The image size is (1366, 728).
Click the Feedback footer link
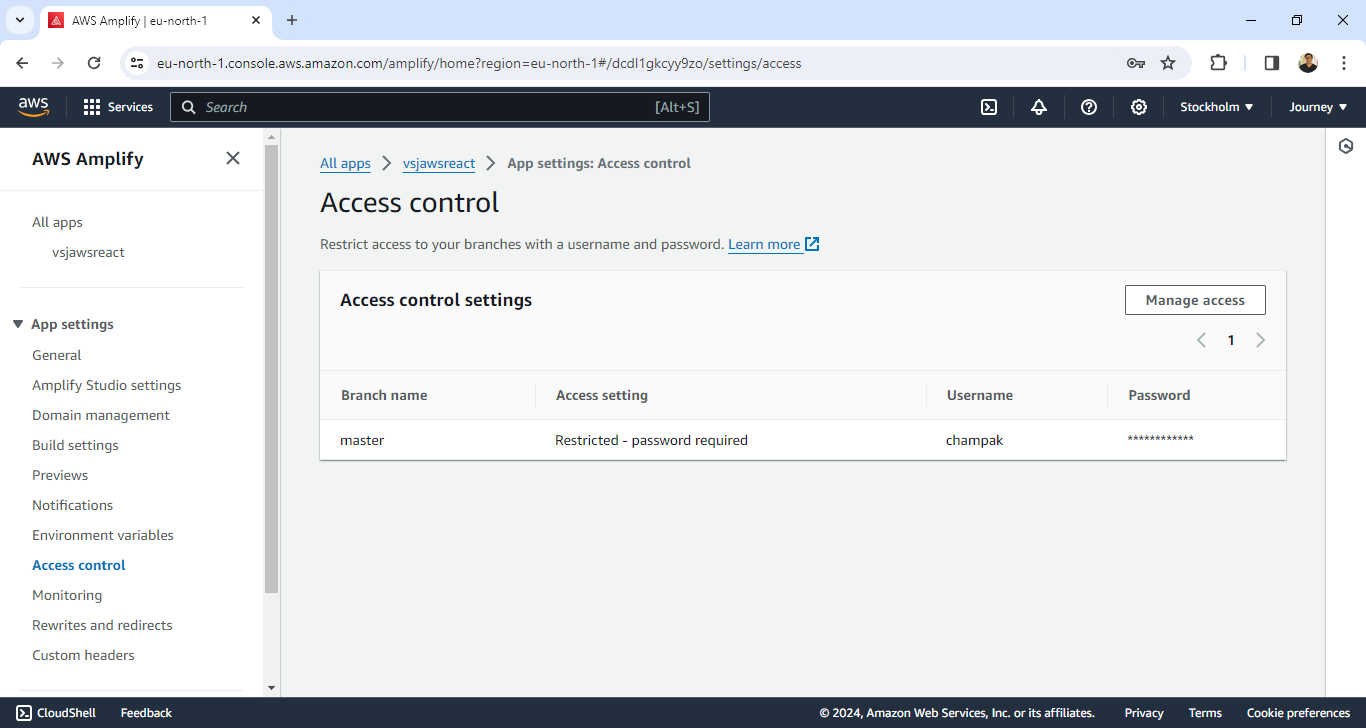coord(146,713)
